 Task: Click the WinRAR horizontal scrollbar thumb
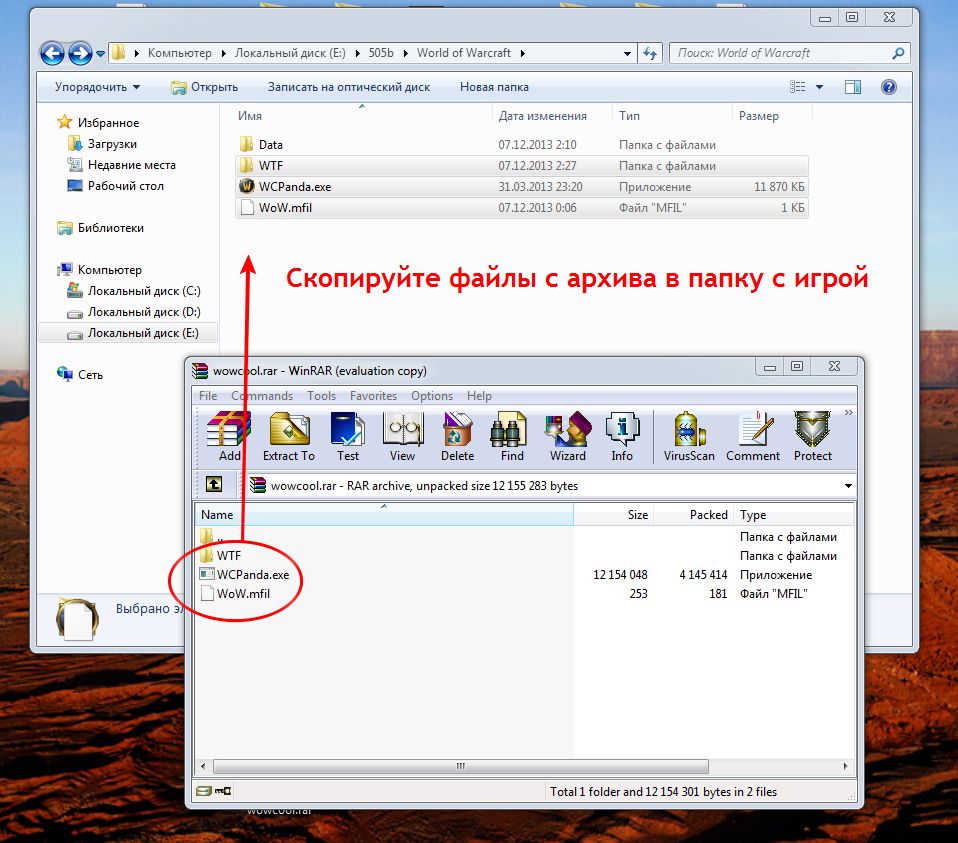(x=461, y=765)
